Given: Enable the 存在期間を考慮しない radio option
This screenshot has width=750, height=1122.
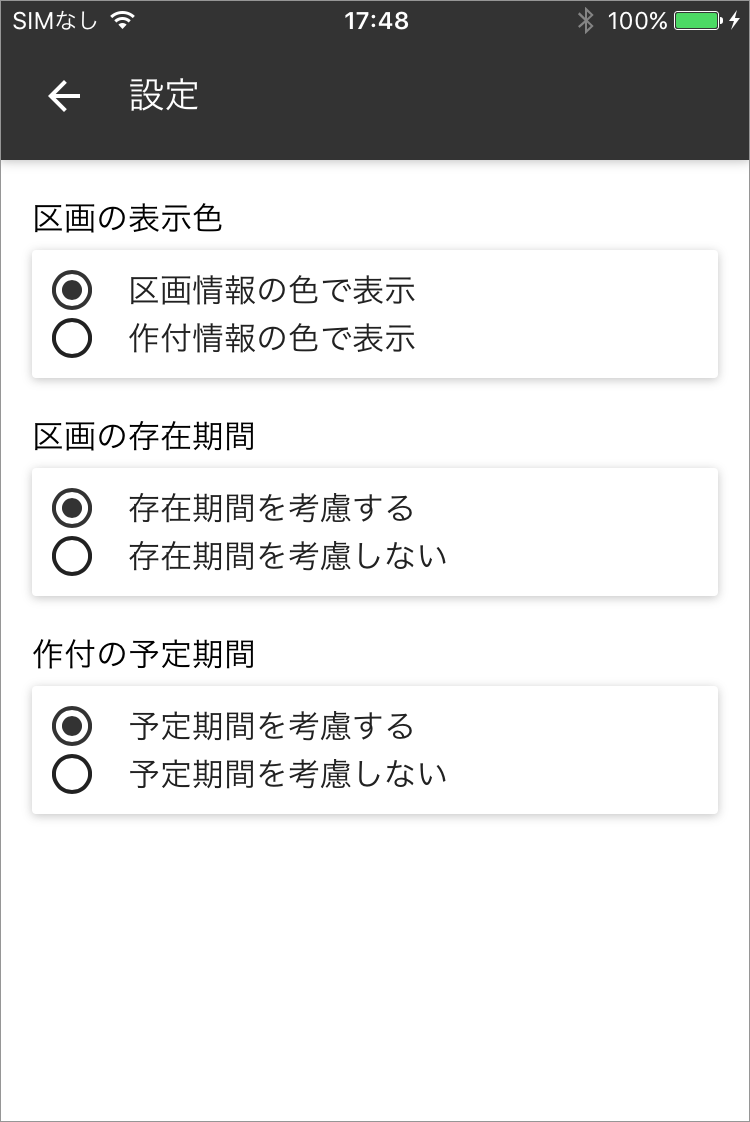Looking at the screenshot, I should click(x=72, y=556).
